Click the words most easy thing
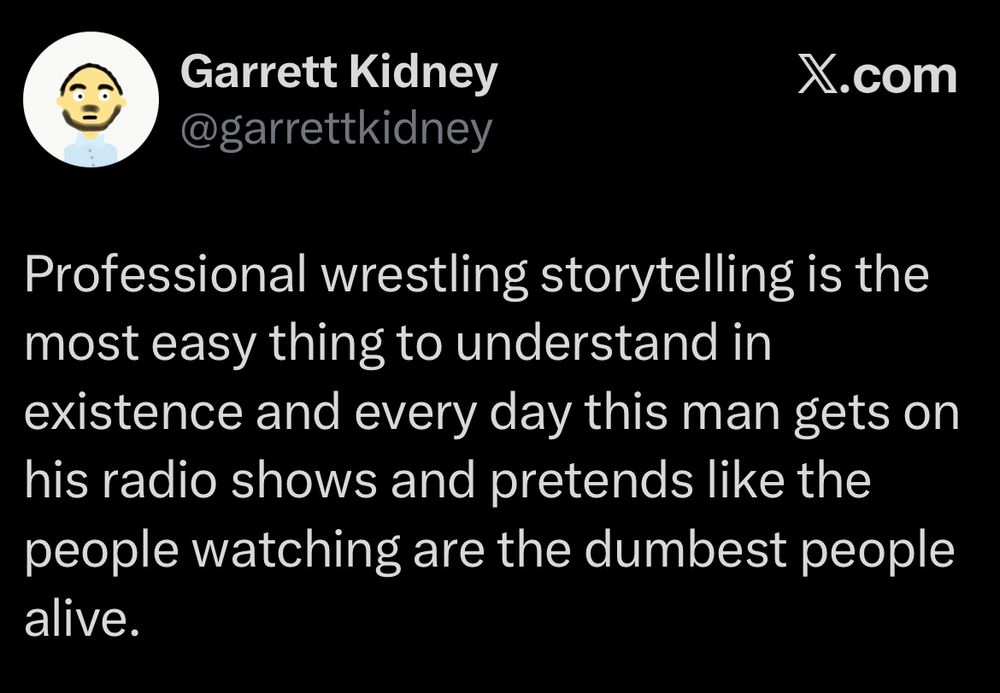The height and width of the screenshot is (693, 1000). [204, 346]
